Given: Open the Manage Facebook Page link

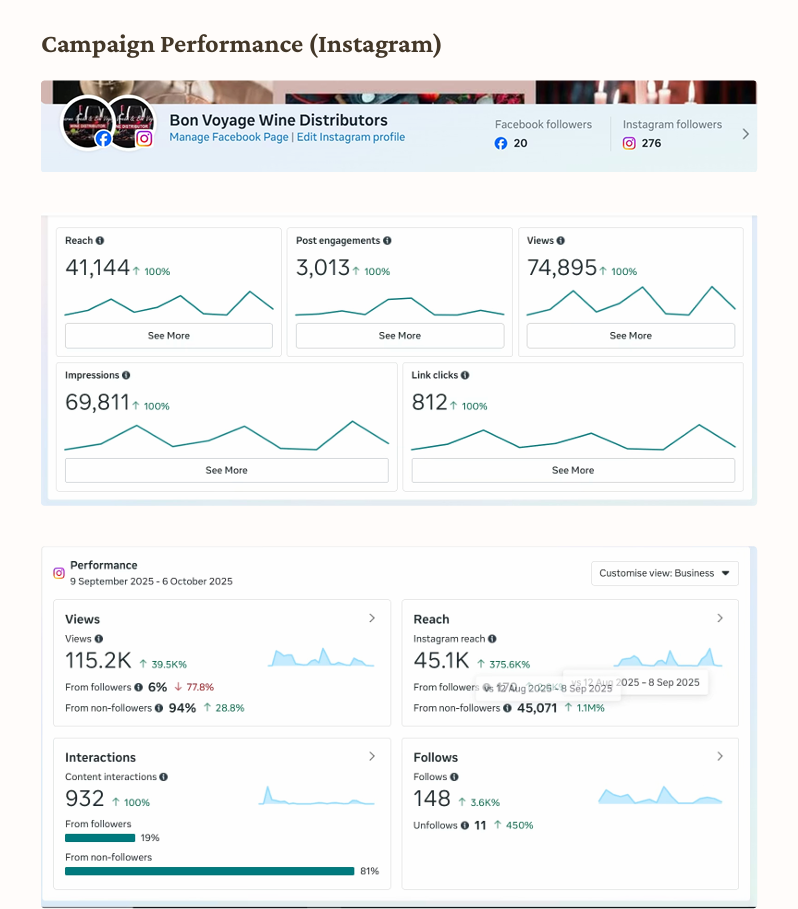Looking at the screenshot, I should pyautogui.click(x=229, y=137).
